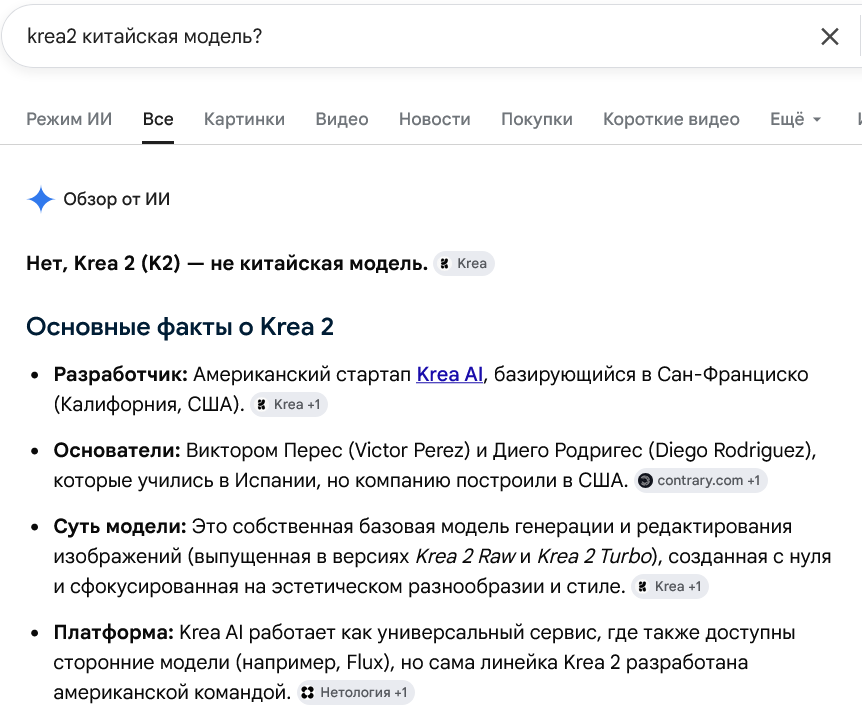This screenshot has width=862, height=723.
Task: Click the bold text 'Платформа:'
Action: click(x=114, y=632)
